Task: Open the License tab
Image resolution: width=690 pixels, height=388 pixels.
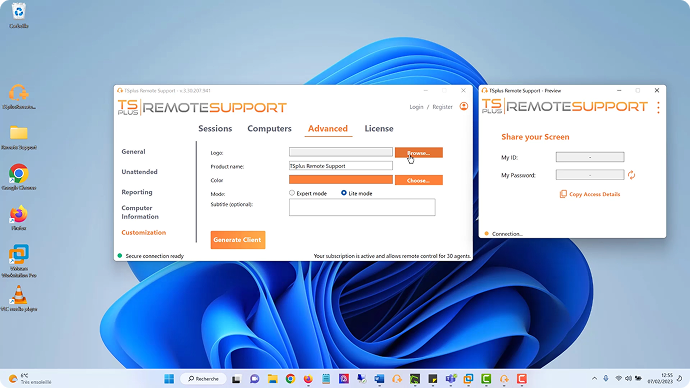Action: tap(379, 128)
